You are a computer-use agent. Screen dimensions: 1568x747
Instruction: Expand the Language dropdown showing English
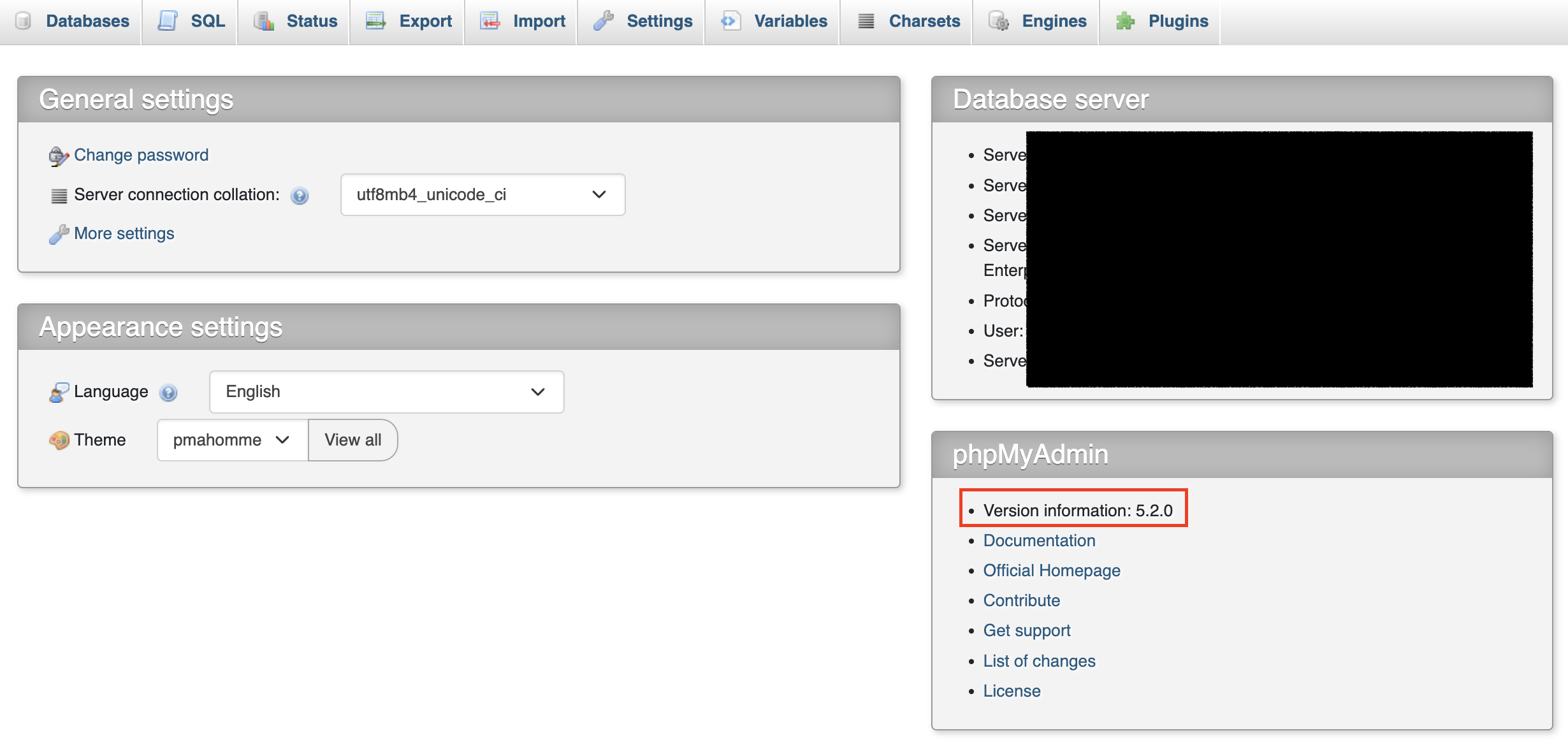[386, 391]
